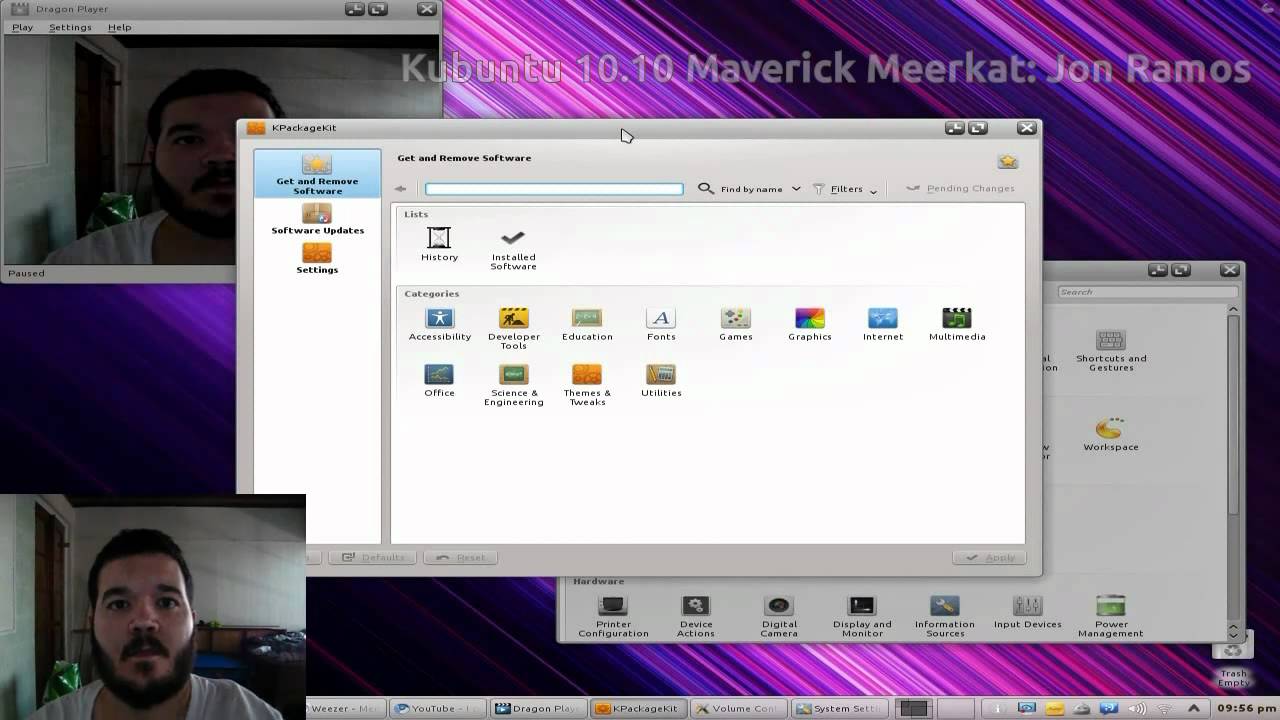
Task: Open the Science & Engineering category
Action: [x=514, y=385]
